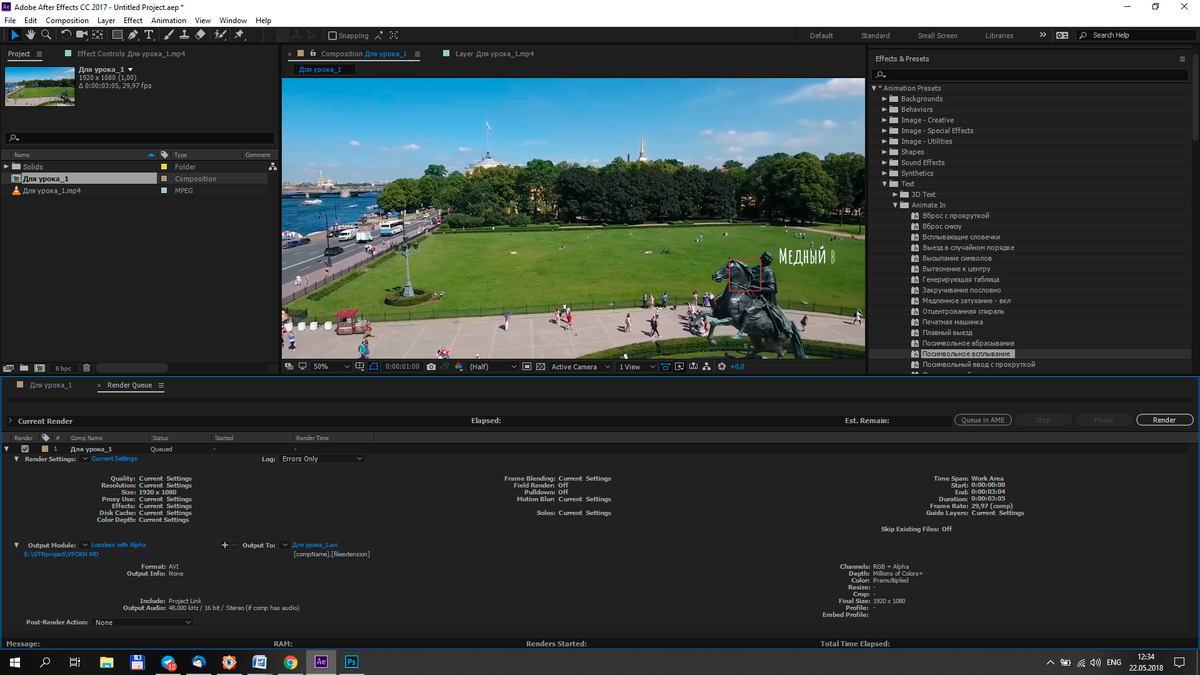Take a snapshot with camera icon

point(431,367)
